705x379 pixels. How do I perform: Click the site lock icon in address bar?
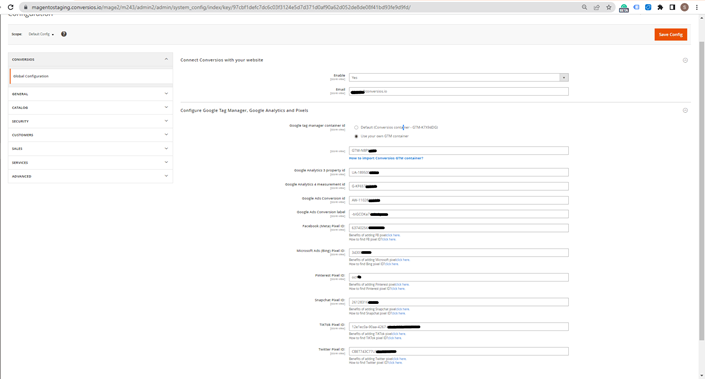click(x=26, y=7)
